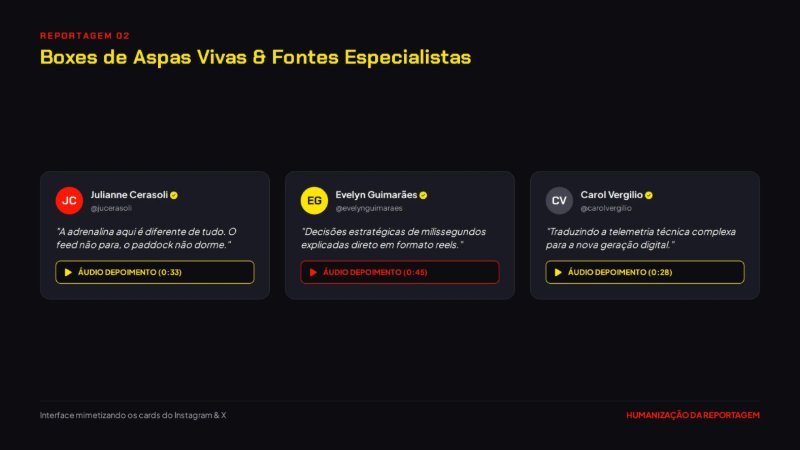Open the @carolvergilio handle

point(606,208)
